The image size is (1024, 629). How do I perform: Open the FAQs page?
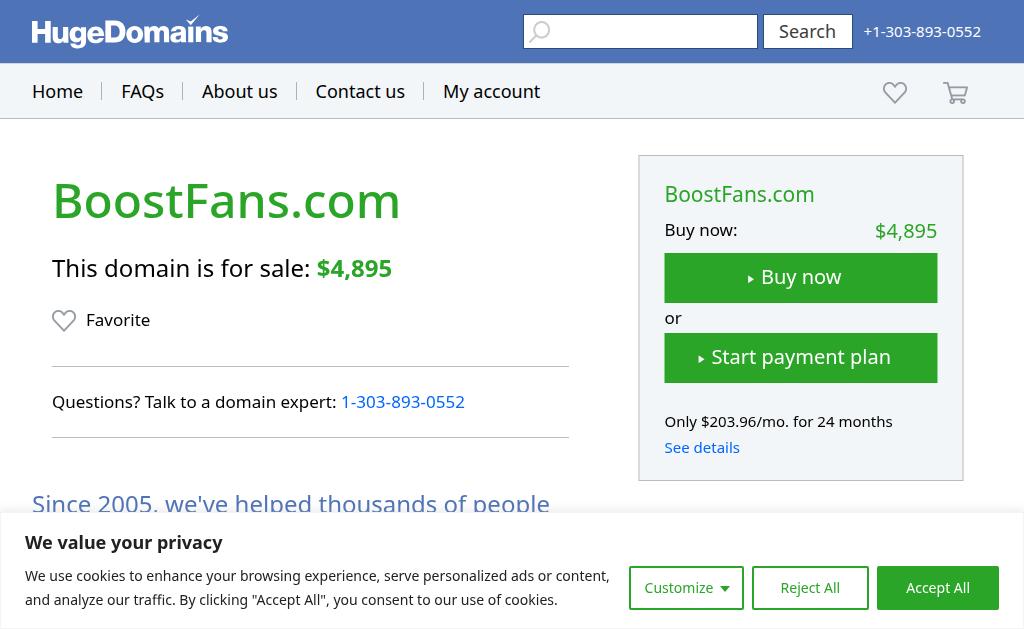pyautogui.click(x=142, y=91)
